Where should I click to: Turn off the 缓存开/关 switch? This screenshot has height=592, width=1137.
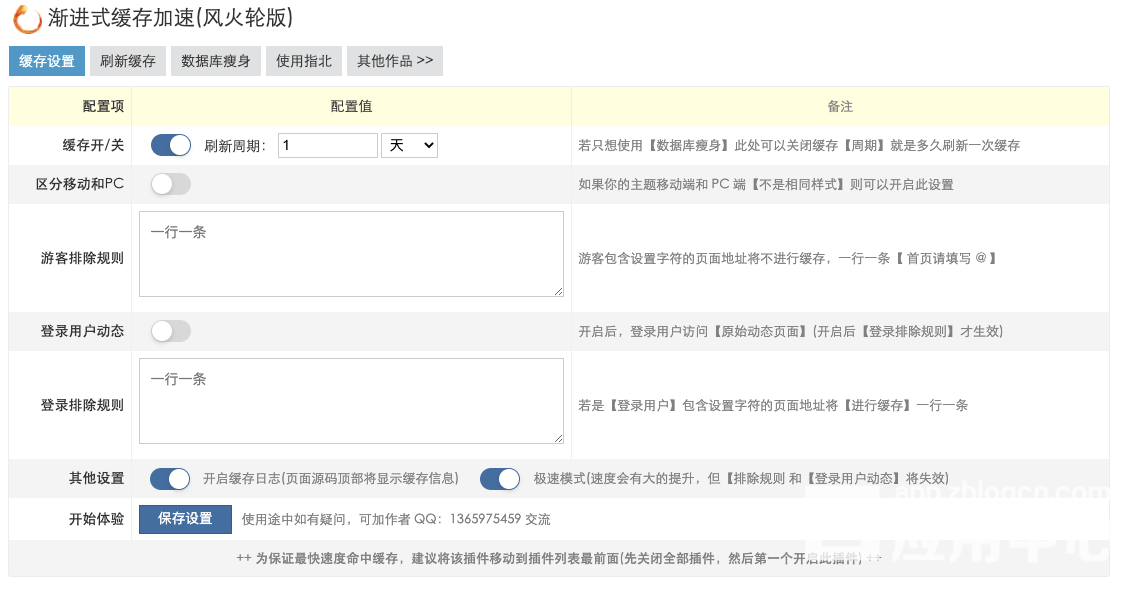pos(171,145)
